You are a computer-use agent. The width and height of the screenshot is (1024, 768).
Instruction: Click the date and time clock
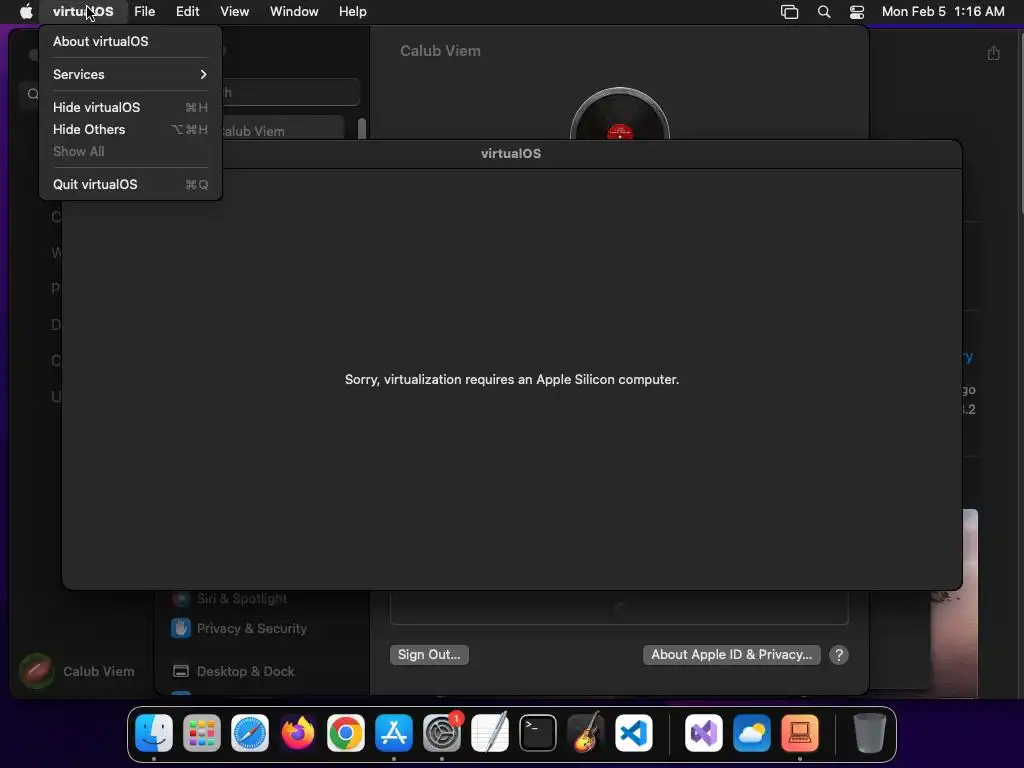click(943, 11)
